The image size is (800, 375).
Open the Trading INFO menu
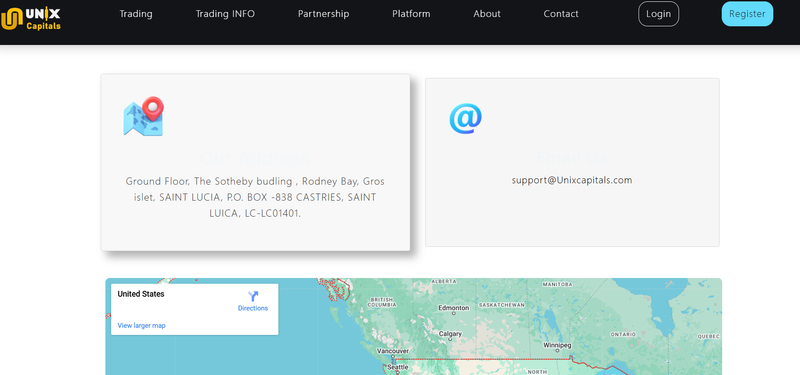tap(225, 14)
